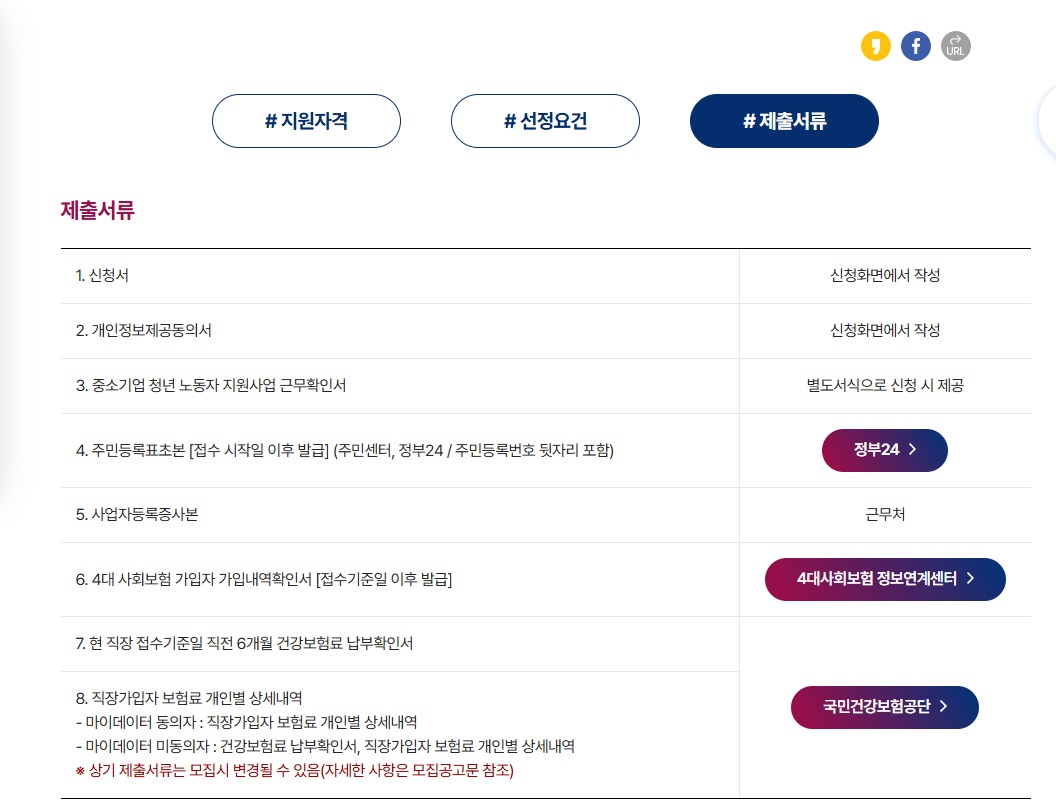Share the page via the KakaoTalk icon
This screenshot has height=800, width=1056.
click(x=875, y=46)
